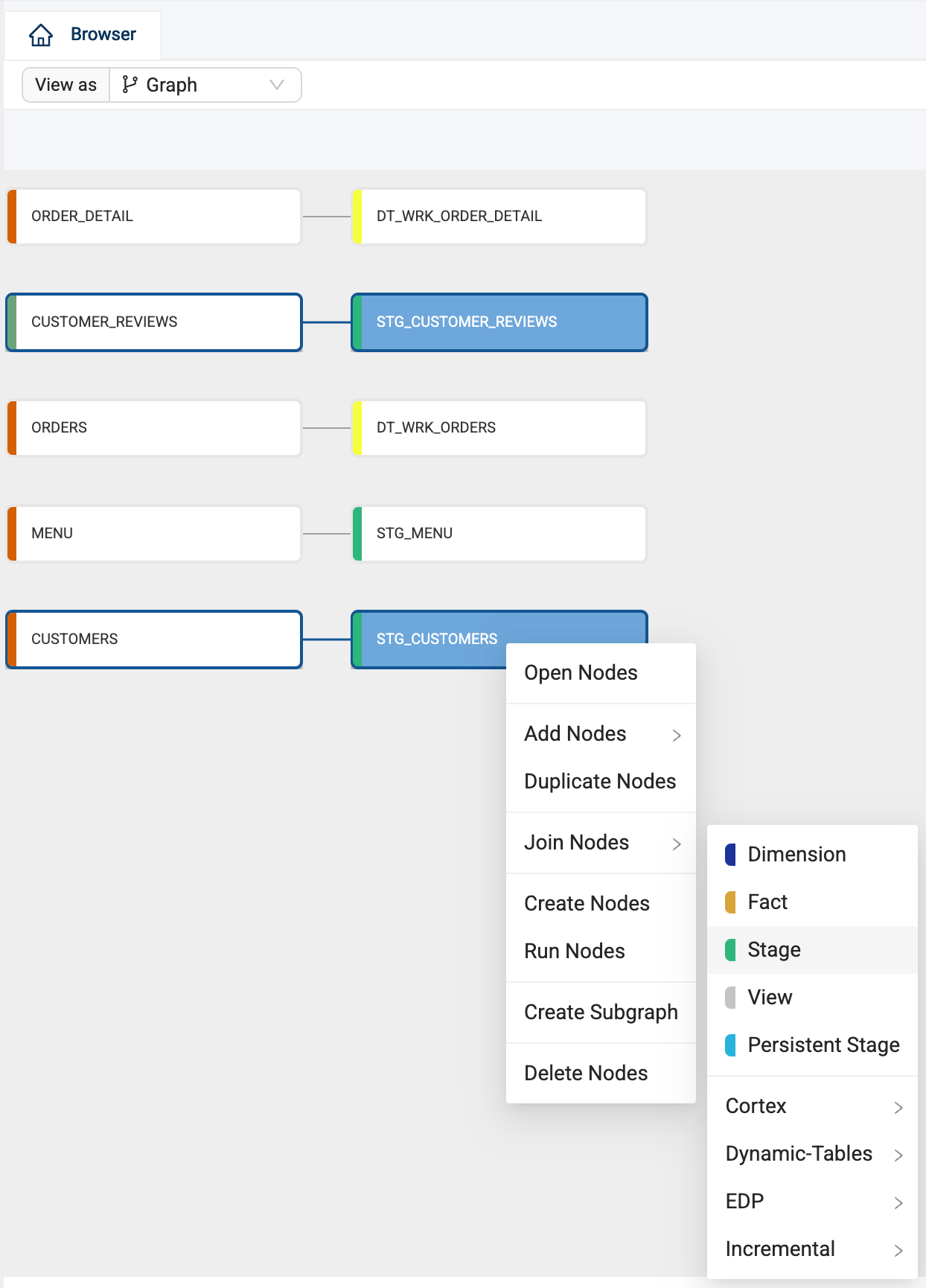The height and width of the screenshot is (1288, 926).
Task: Click the green Stage node type marker
Action: point(730,950)
